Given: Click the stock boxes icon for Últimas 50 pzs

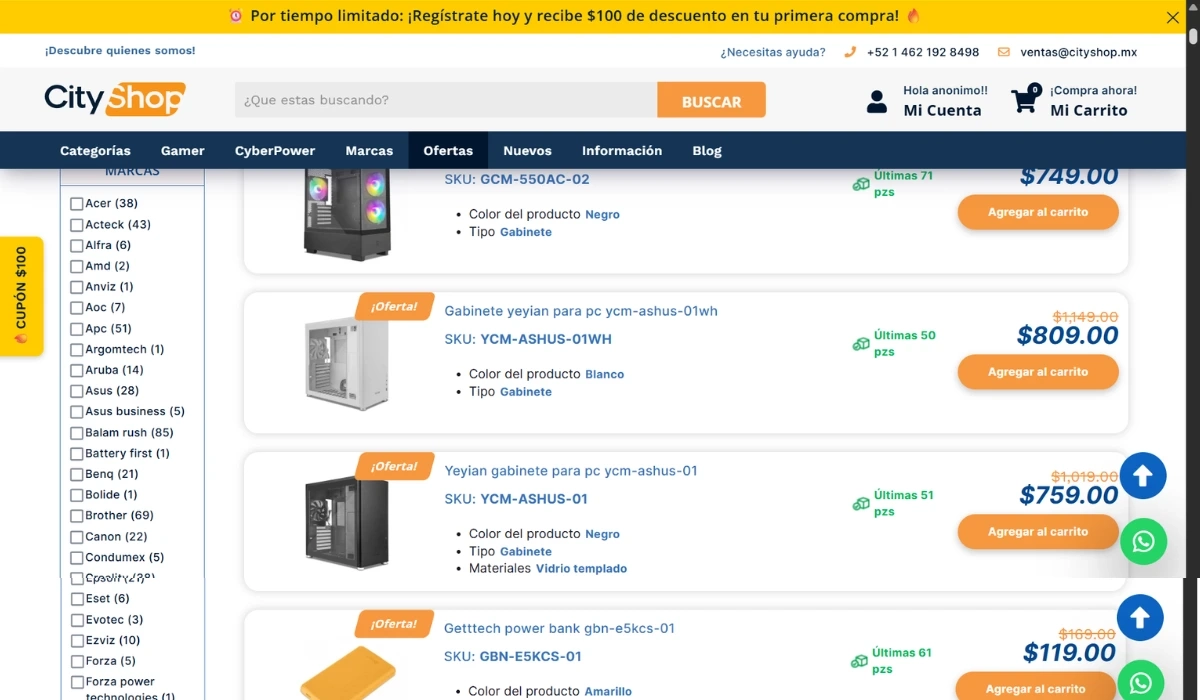Looking at the screenshot, I should click(861, 344).
